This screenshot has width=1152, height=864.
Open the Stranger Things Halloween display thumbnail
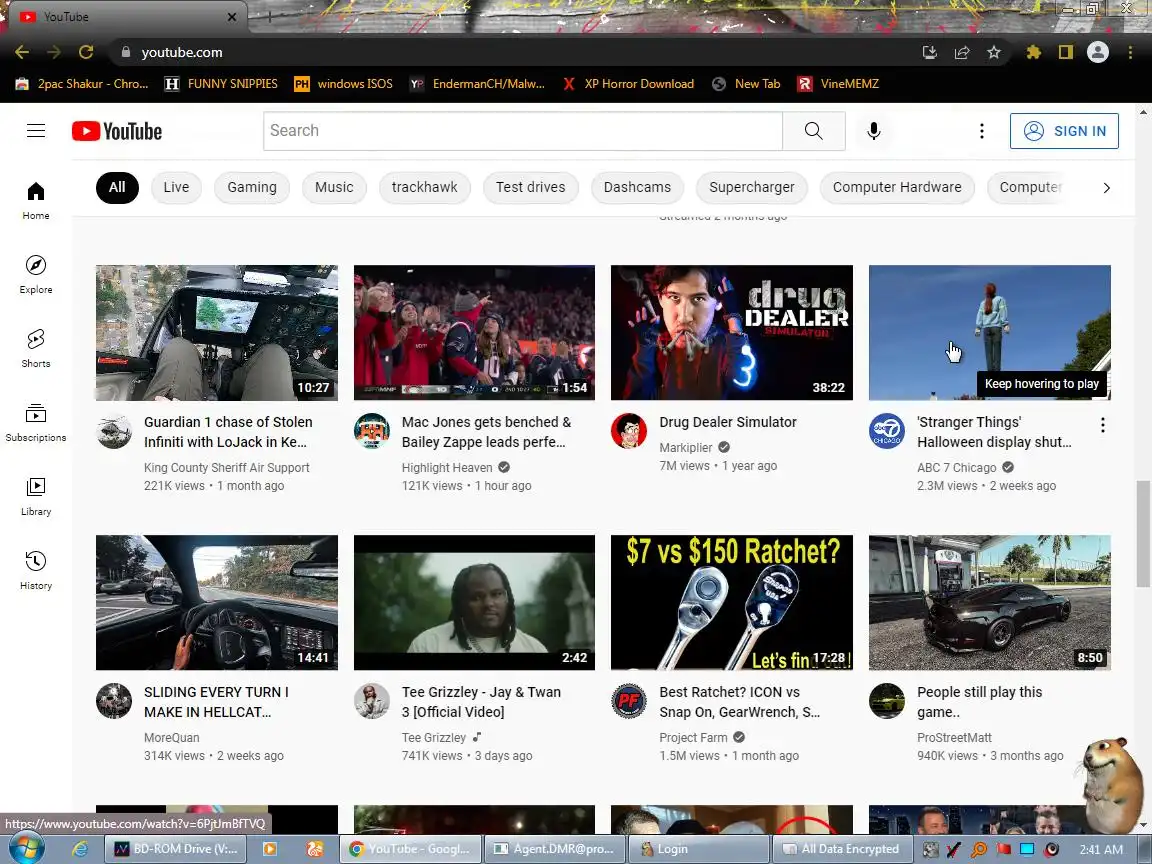coord(990,333)
